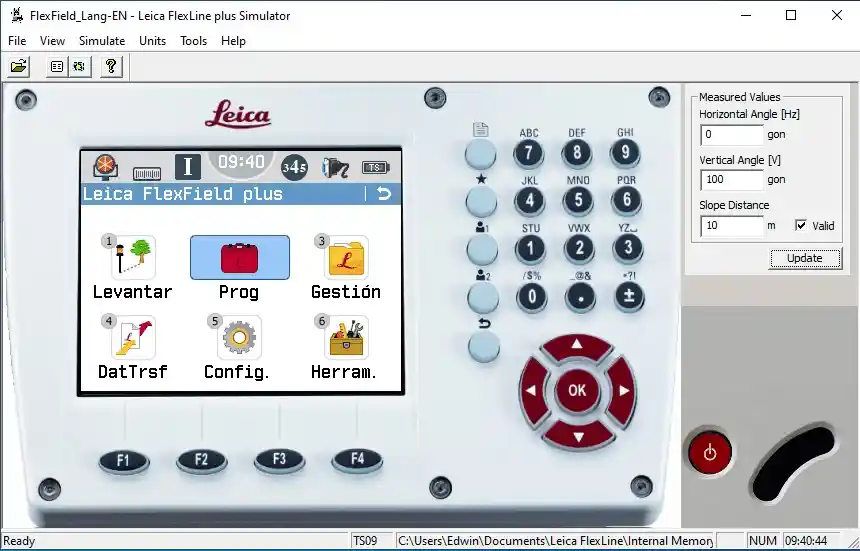Click the open file toolbar icon
860x551 pixels.
[18, 67]
